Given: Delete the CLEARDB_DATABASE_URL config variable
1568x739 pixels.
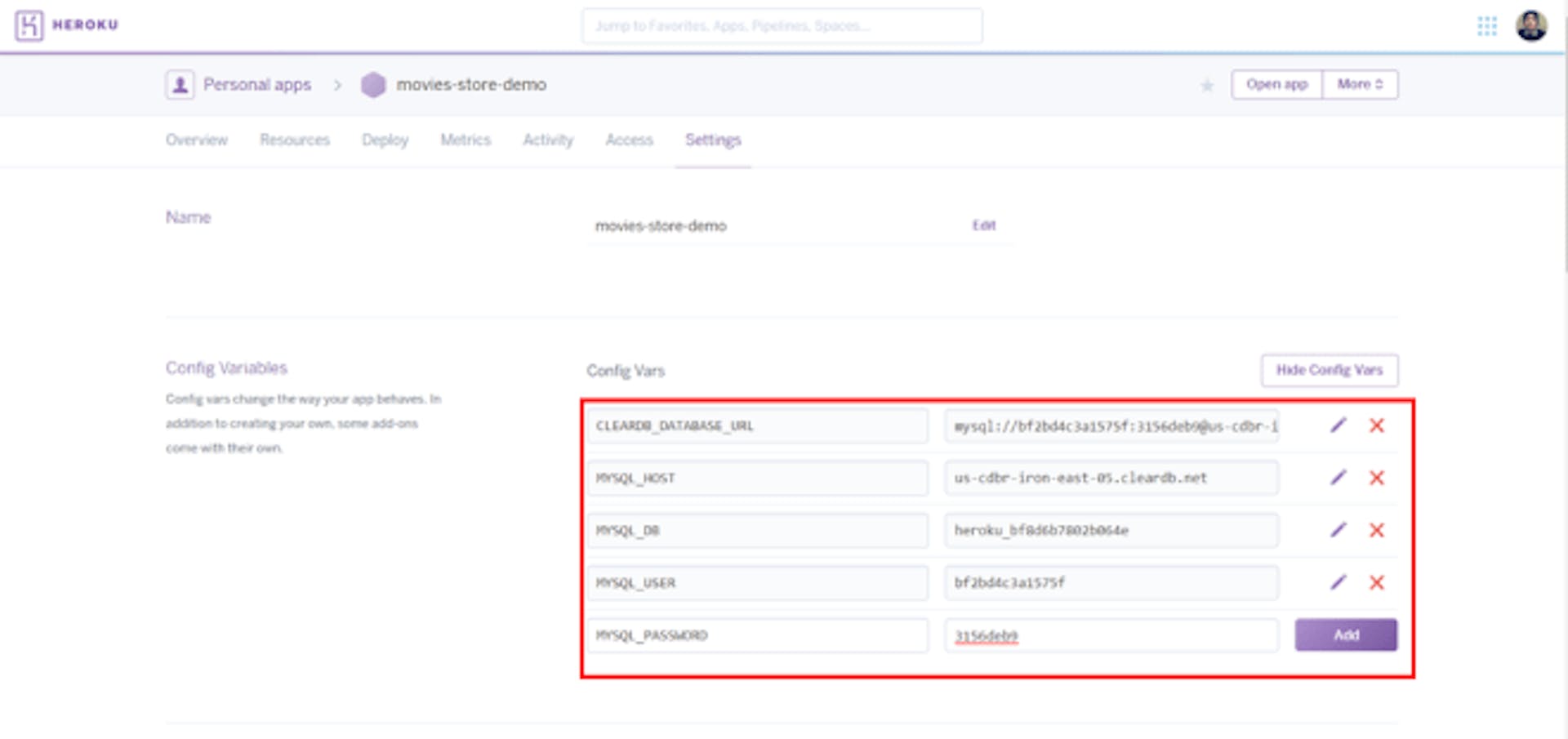Looking at the screenshot, I should [x=1377, y=425].
